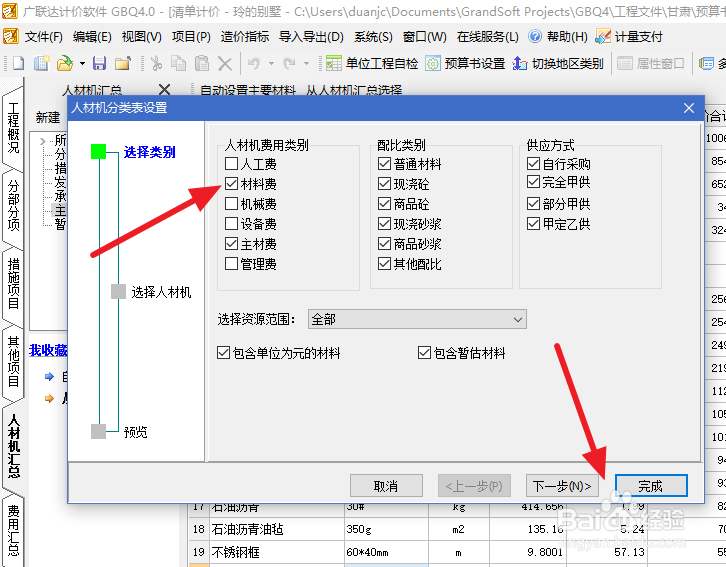Click the new-from-template toolbar icon
This screenshot has width=726, height=567.
coord(42,63)
